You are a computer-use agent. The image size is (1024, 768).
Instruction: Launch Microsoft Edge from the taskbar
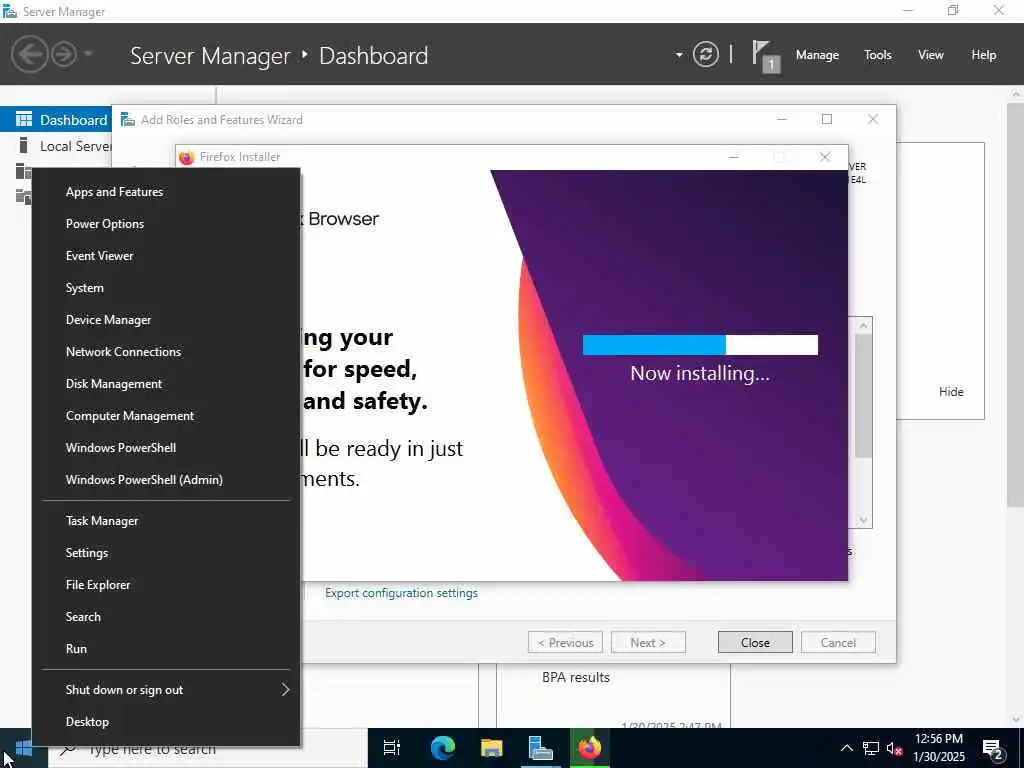(x=442, y=748)
